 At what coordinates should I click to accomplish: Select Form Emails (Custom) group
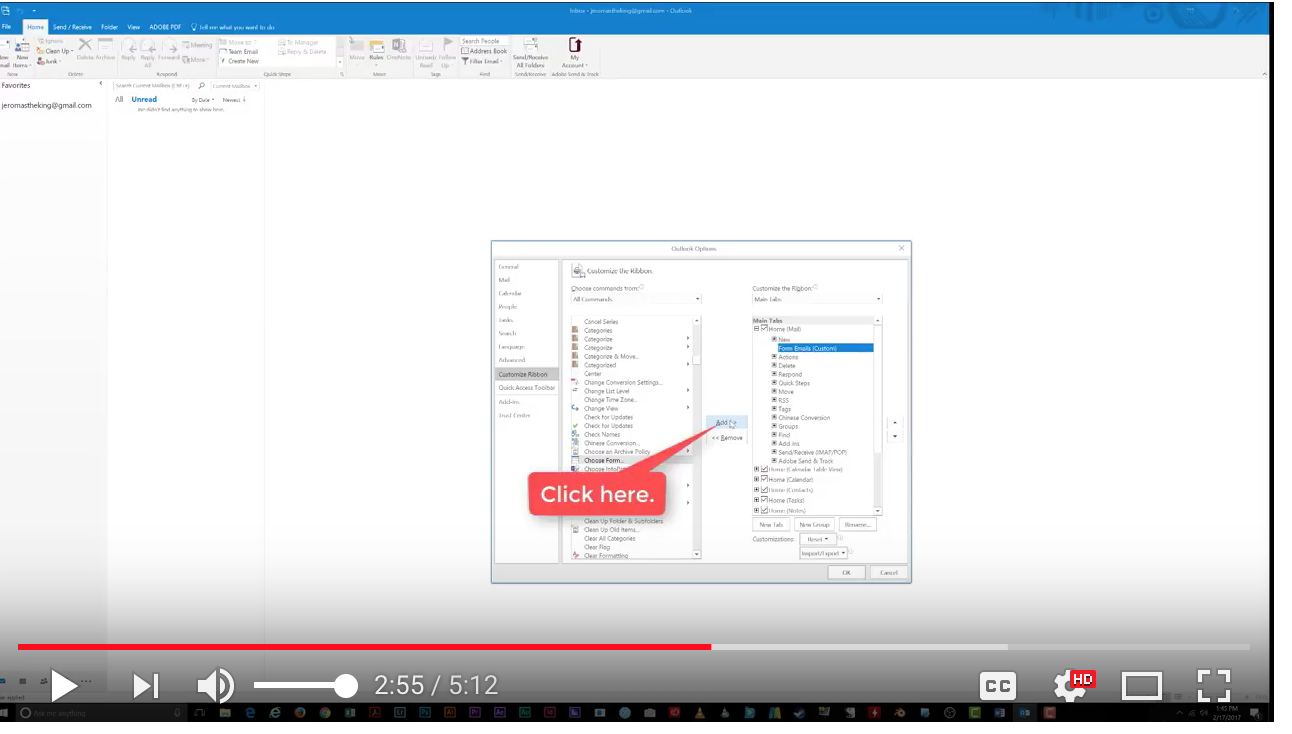pyautogui.click(x=825, y=348)
